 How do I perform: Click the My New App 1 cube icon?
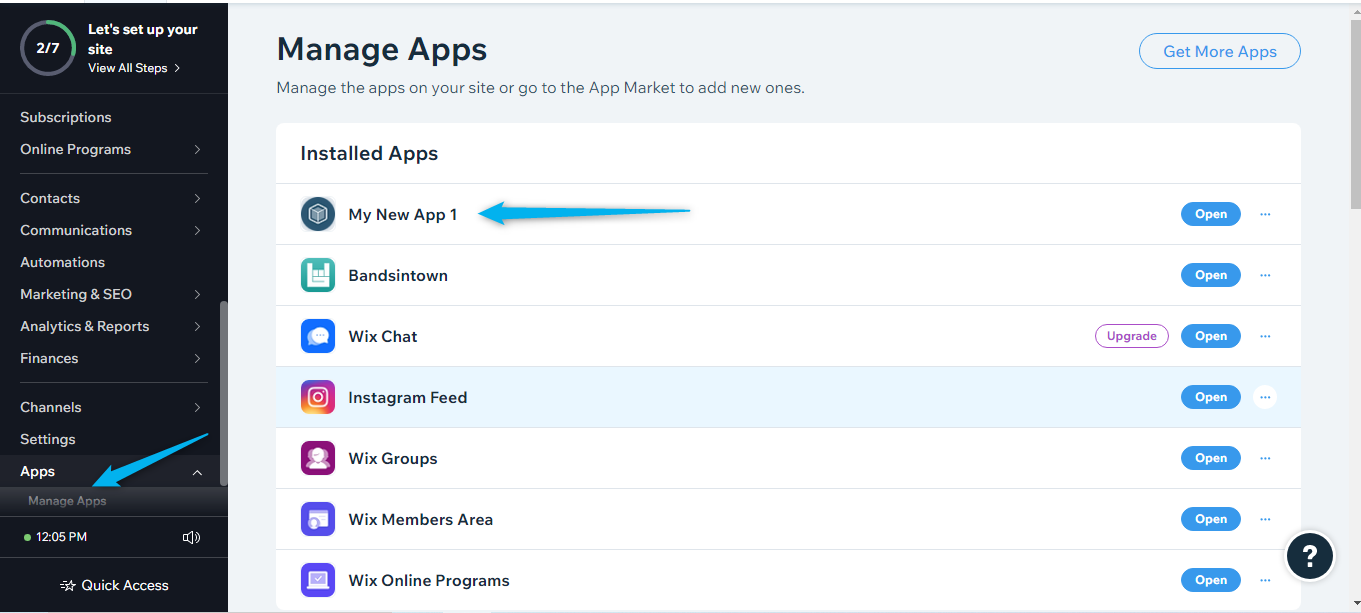pos(318,214)
